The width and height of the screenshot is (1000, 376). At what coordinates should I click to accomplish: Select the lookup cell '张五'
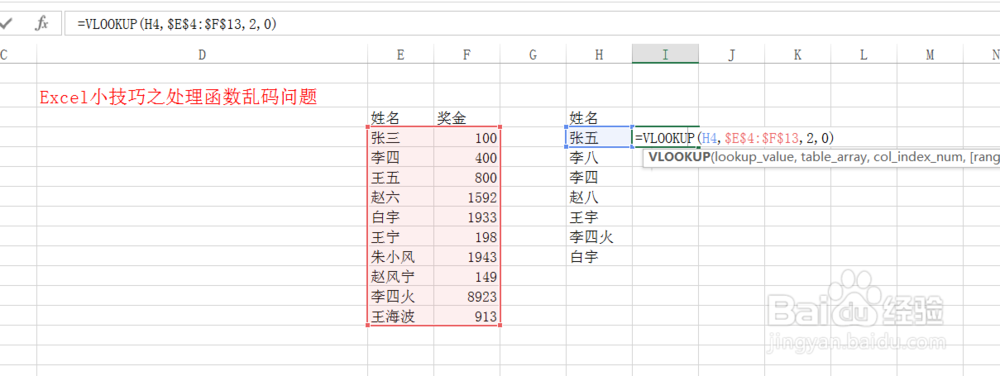(599, 137)
